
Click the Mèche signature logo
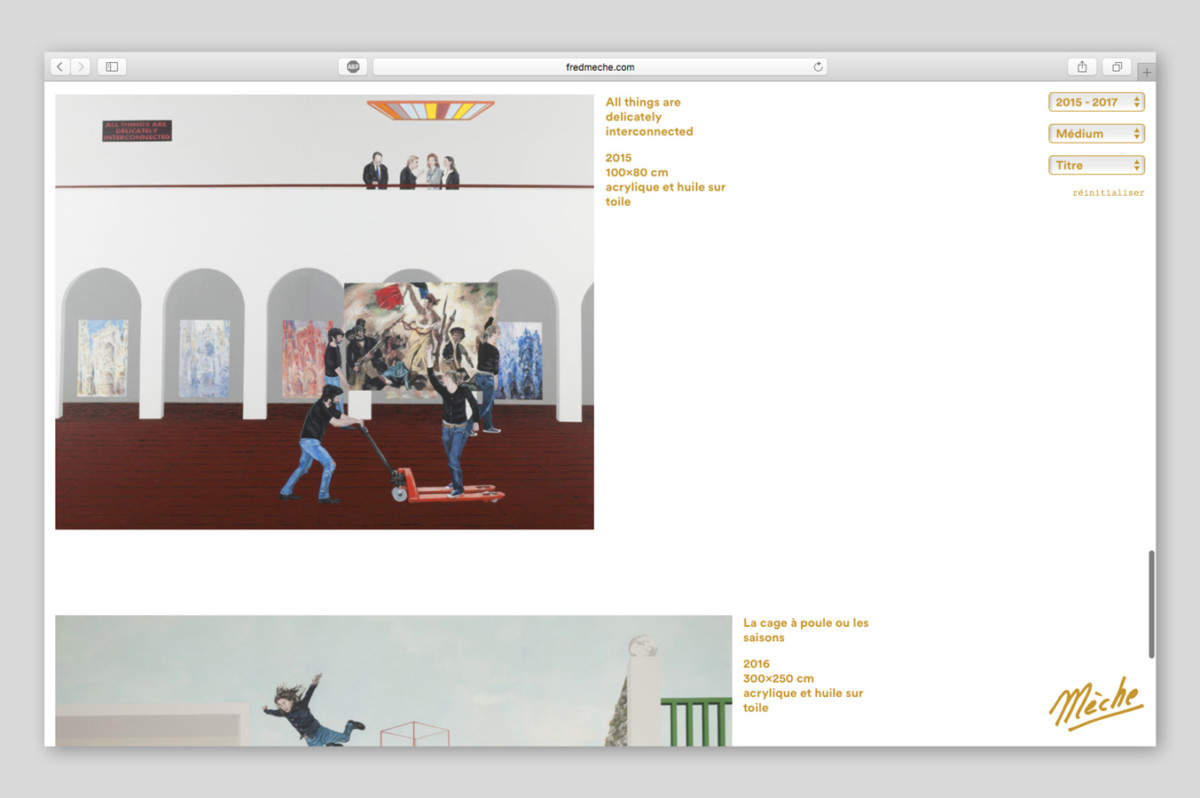tap(1095, 703)
